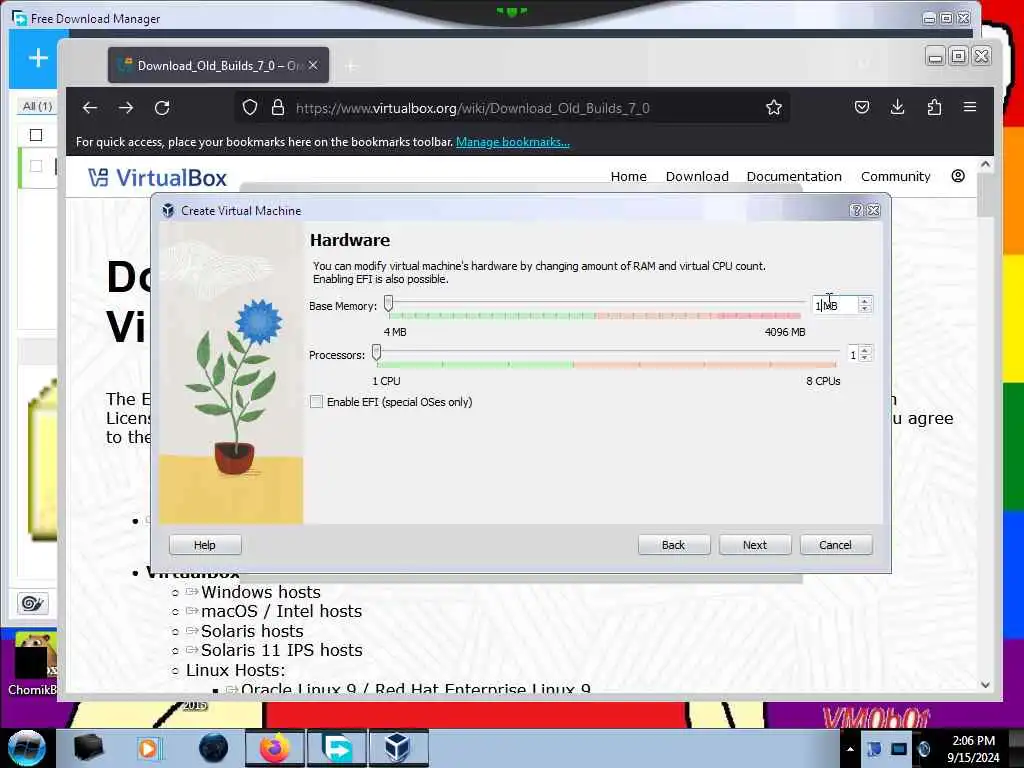The image size is (1024, 768).
Task: Reload the page in Firefox
Action: [x=162, y=108]
